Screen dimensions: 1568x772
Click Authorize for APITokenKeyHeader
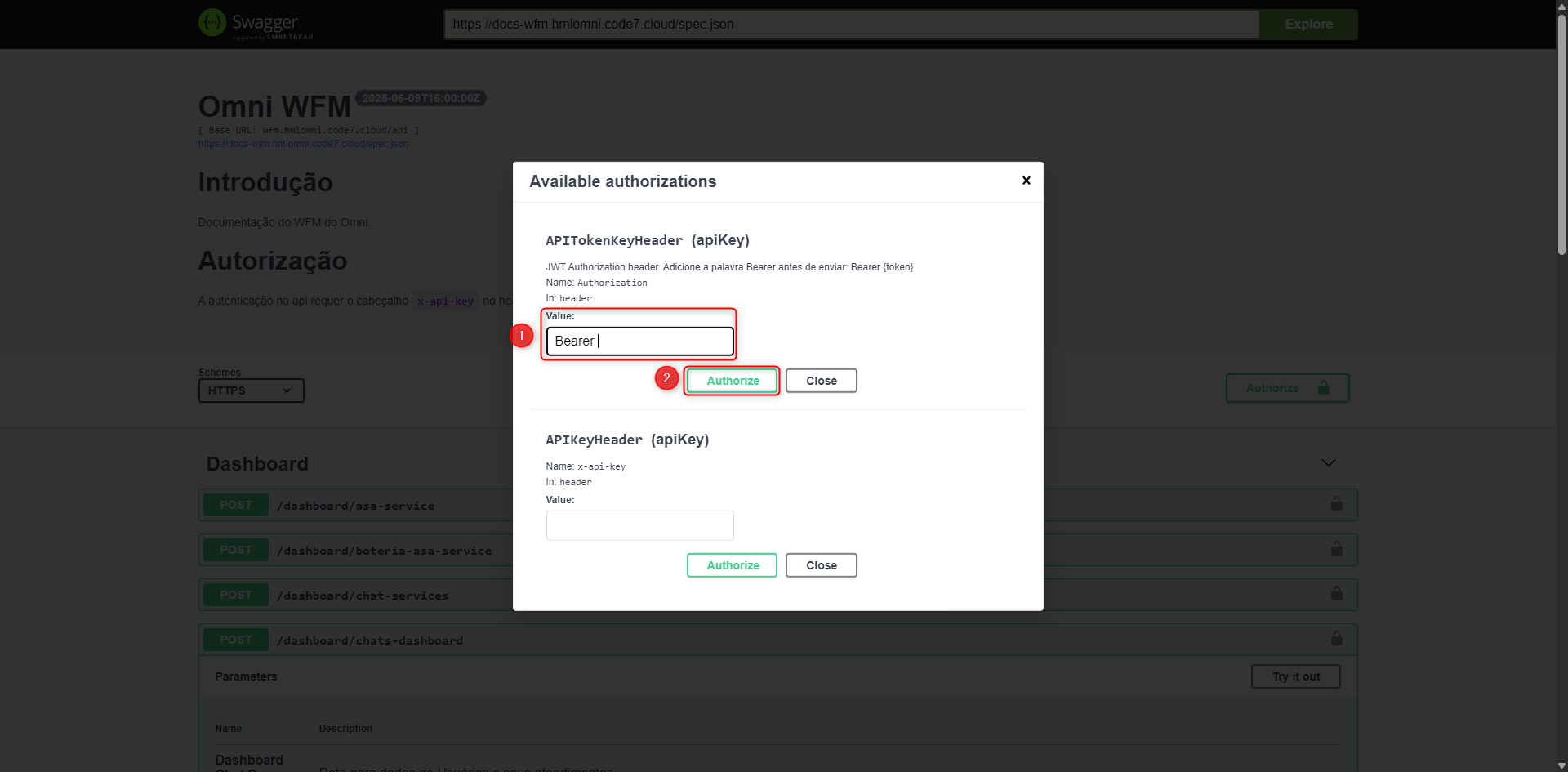click(732, 381)
